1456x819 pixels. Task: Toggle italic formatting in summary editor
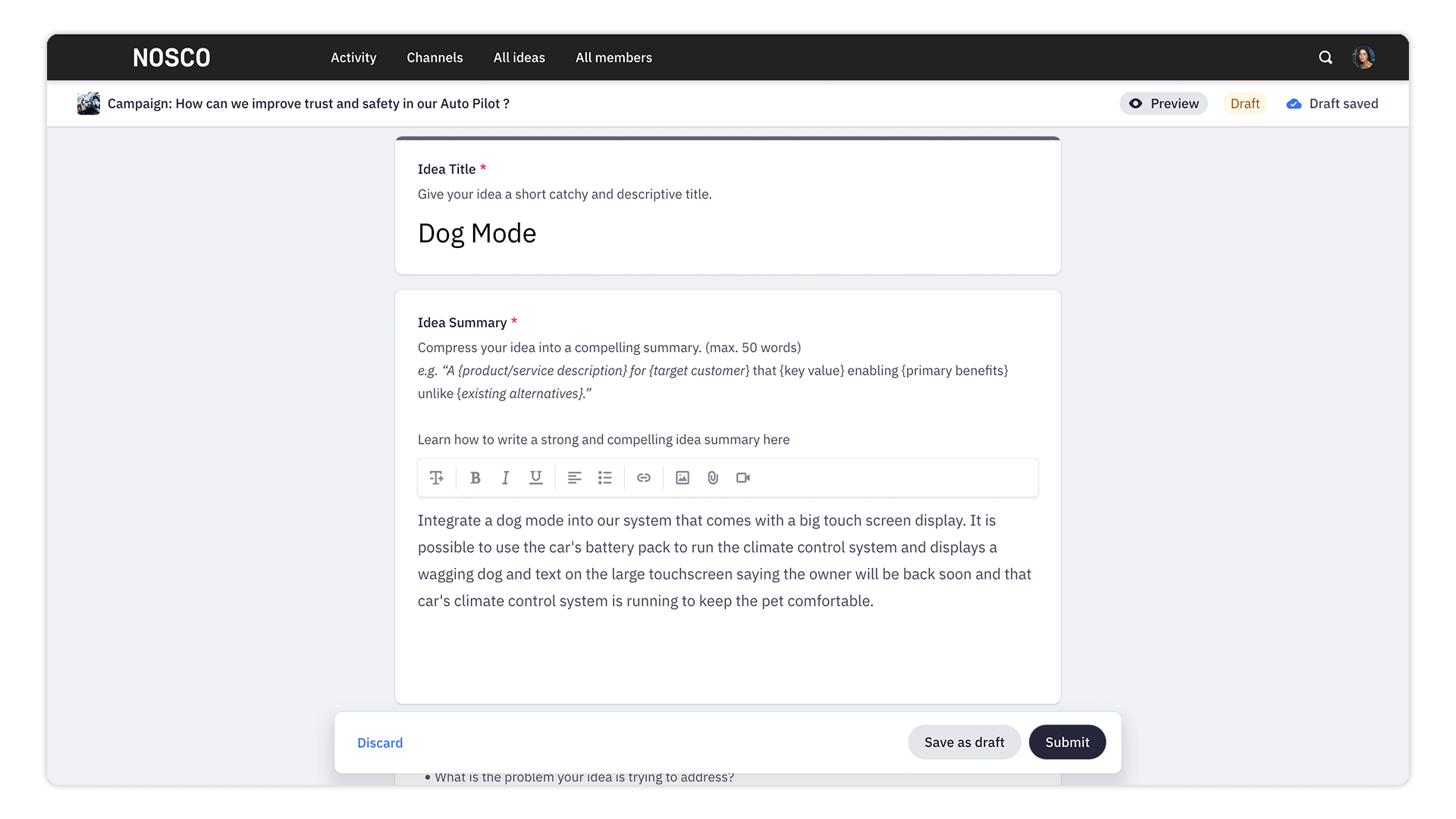(x=505, y=478)
